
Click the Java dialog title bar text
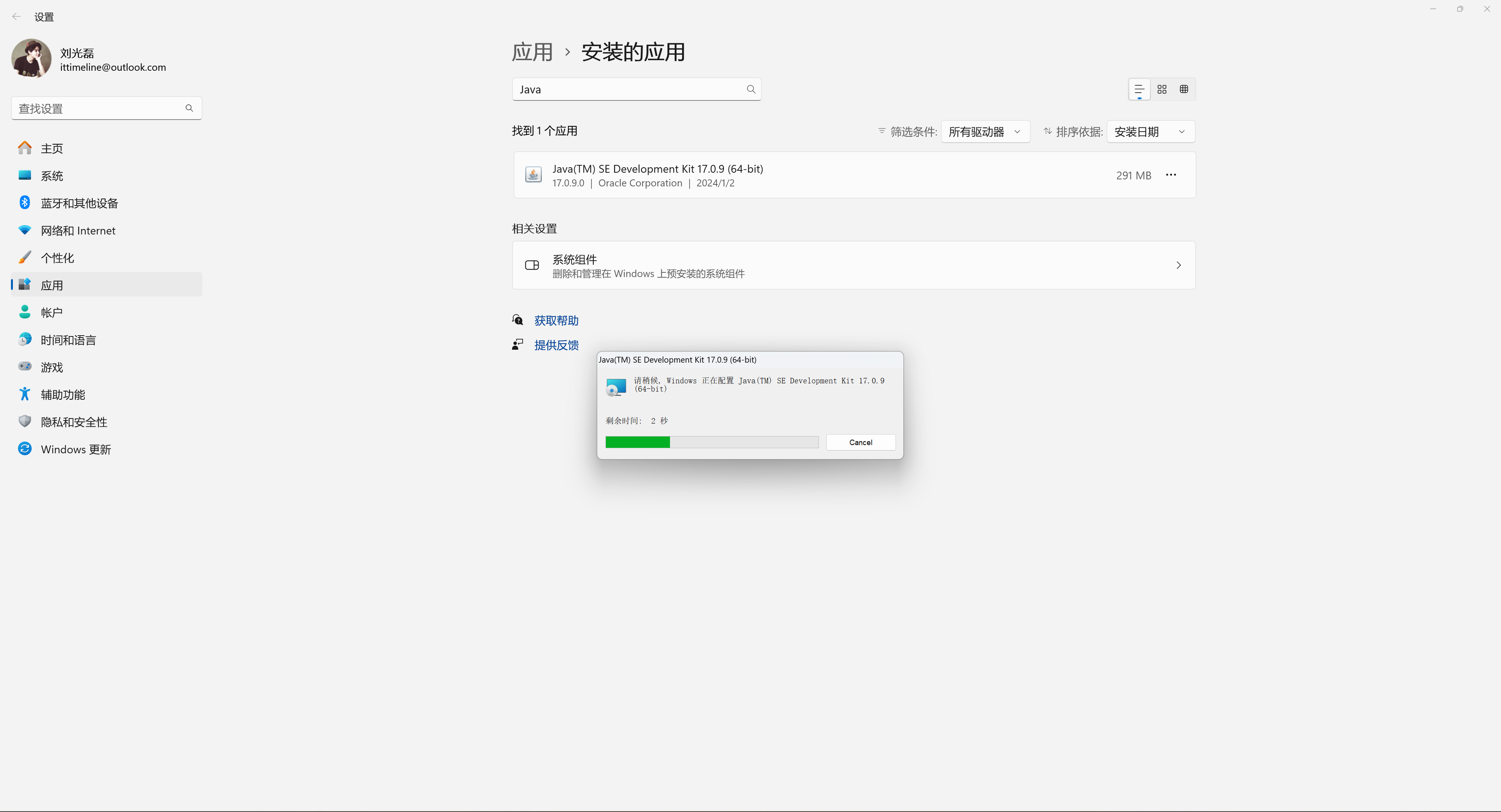(x=678, y=360)
